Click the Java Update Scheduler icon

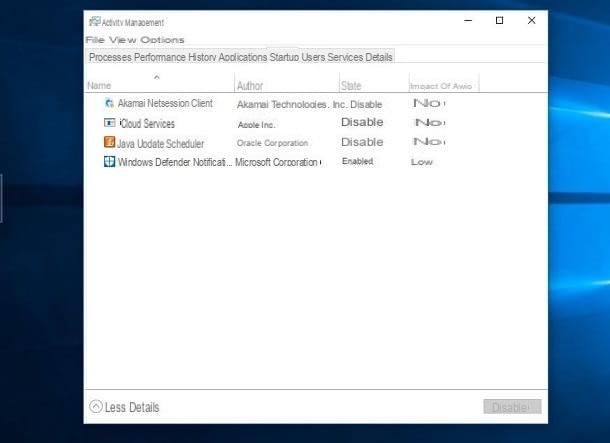tap(109, 142)
